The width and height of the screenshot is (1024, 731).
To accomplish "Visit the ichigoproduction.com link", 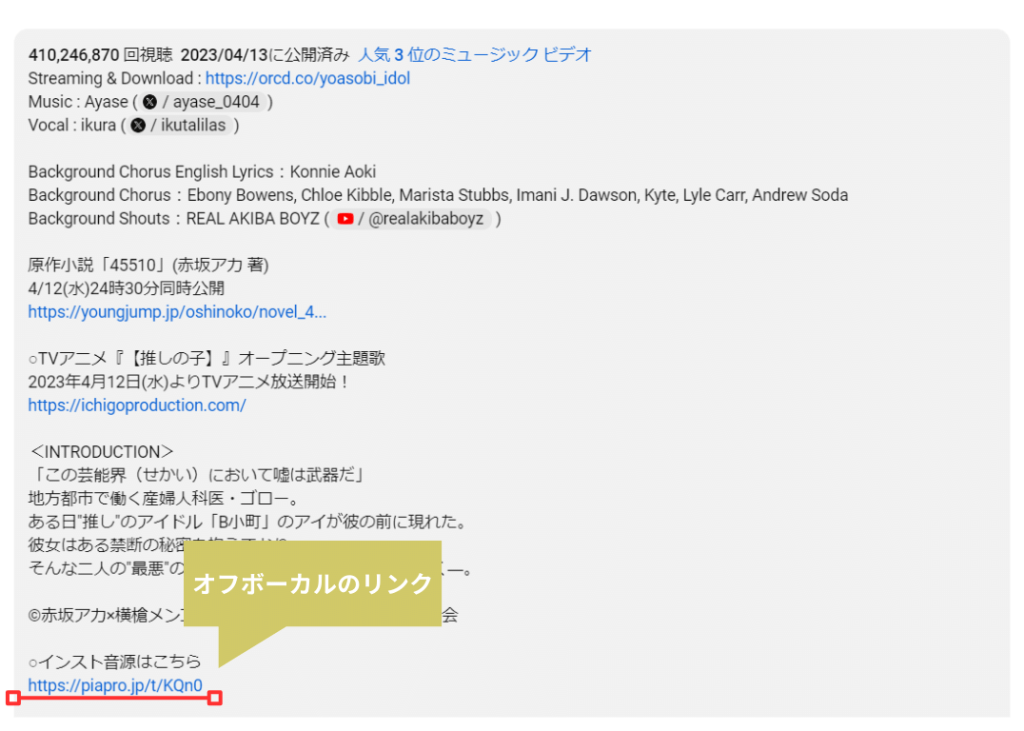I will [x=137, y=406].
